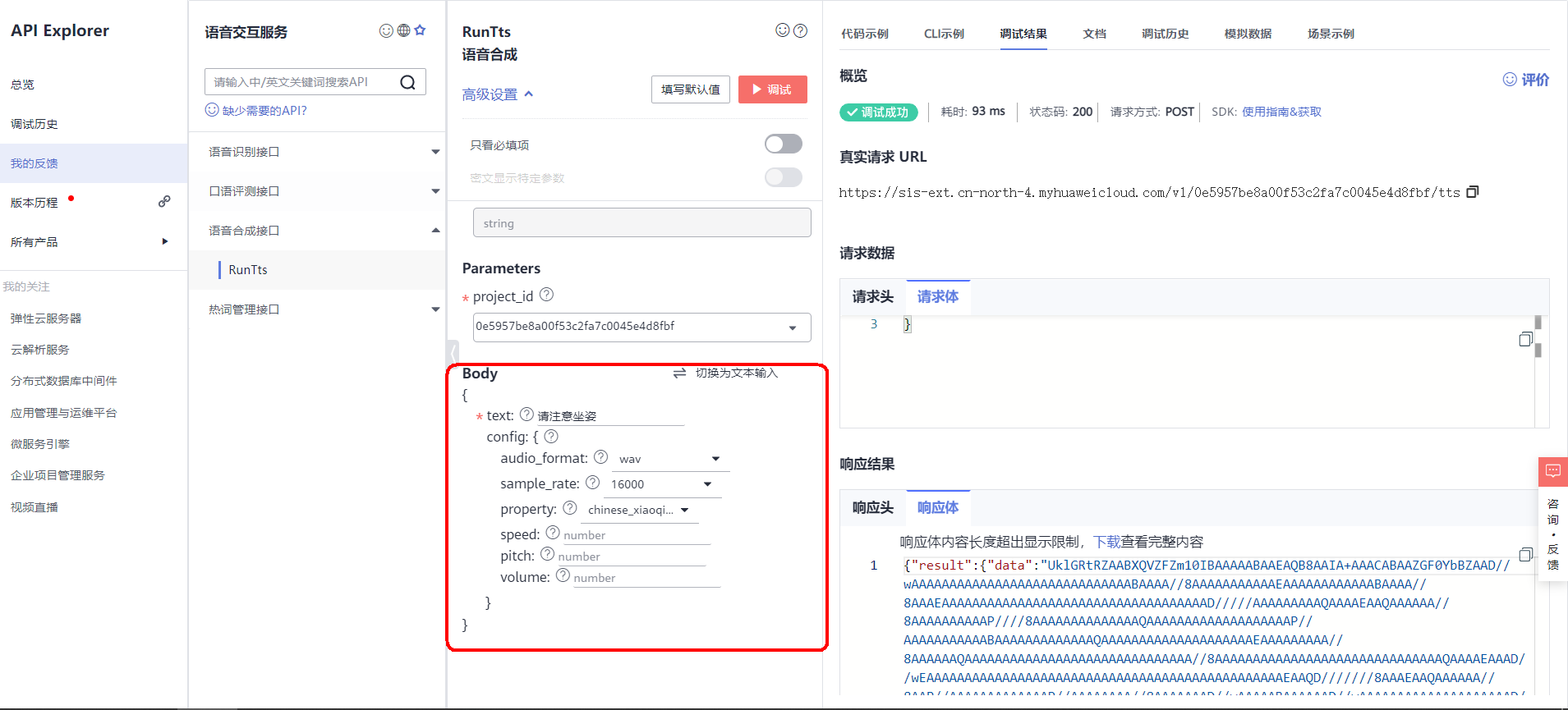Show help for the audio_format field
The height and width of the screenshot is (710, 1568).
point(600,457)
